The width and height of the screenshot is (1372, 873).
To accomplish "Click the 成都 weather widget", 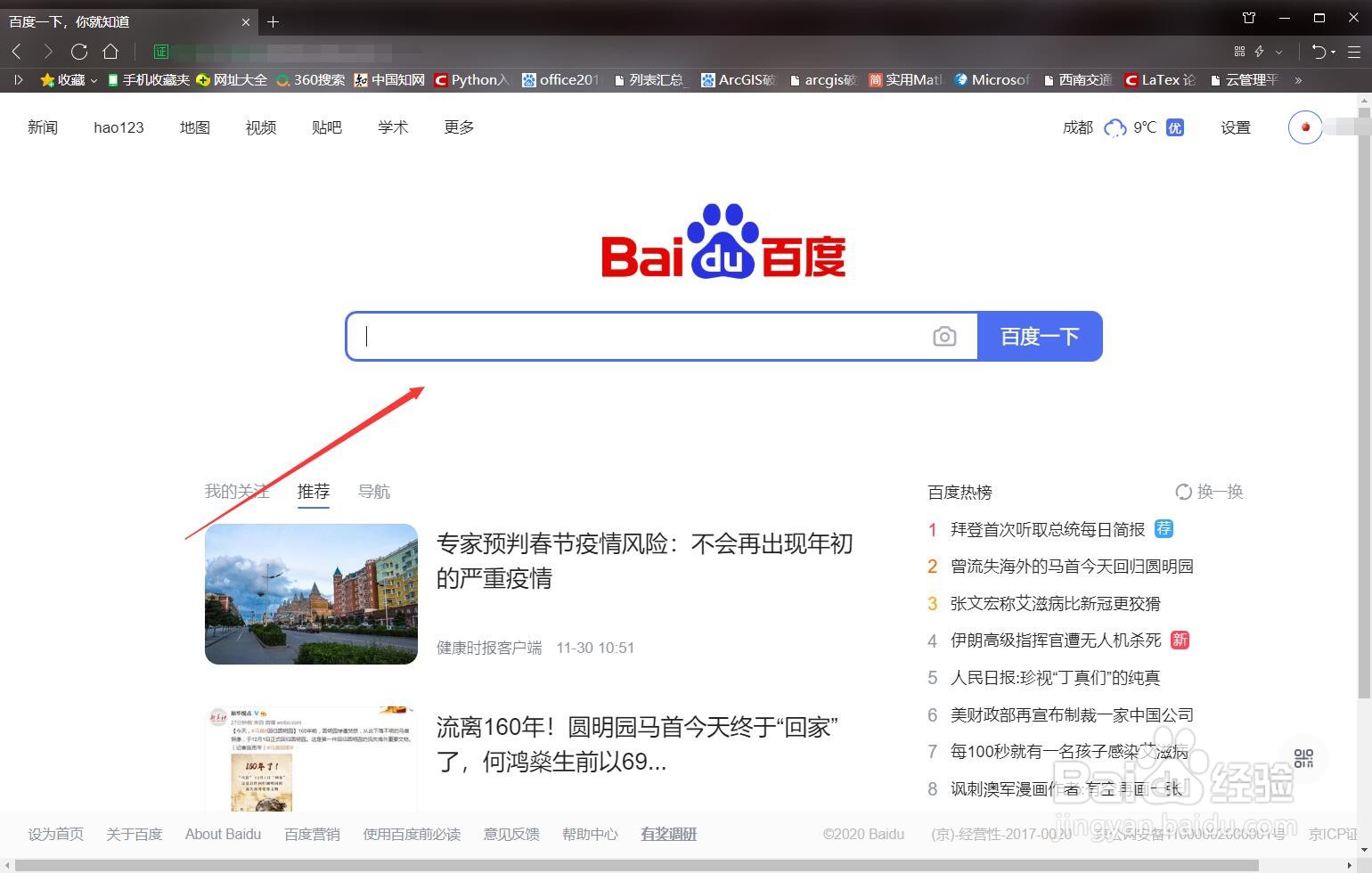I will click(x=1123, y=127).
